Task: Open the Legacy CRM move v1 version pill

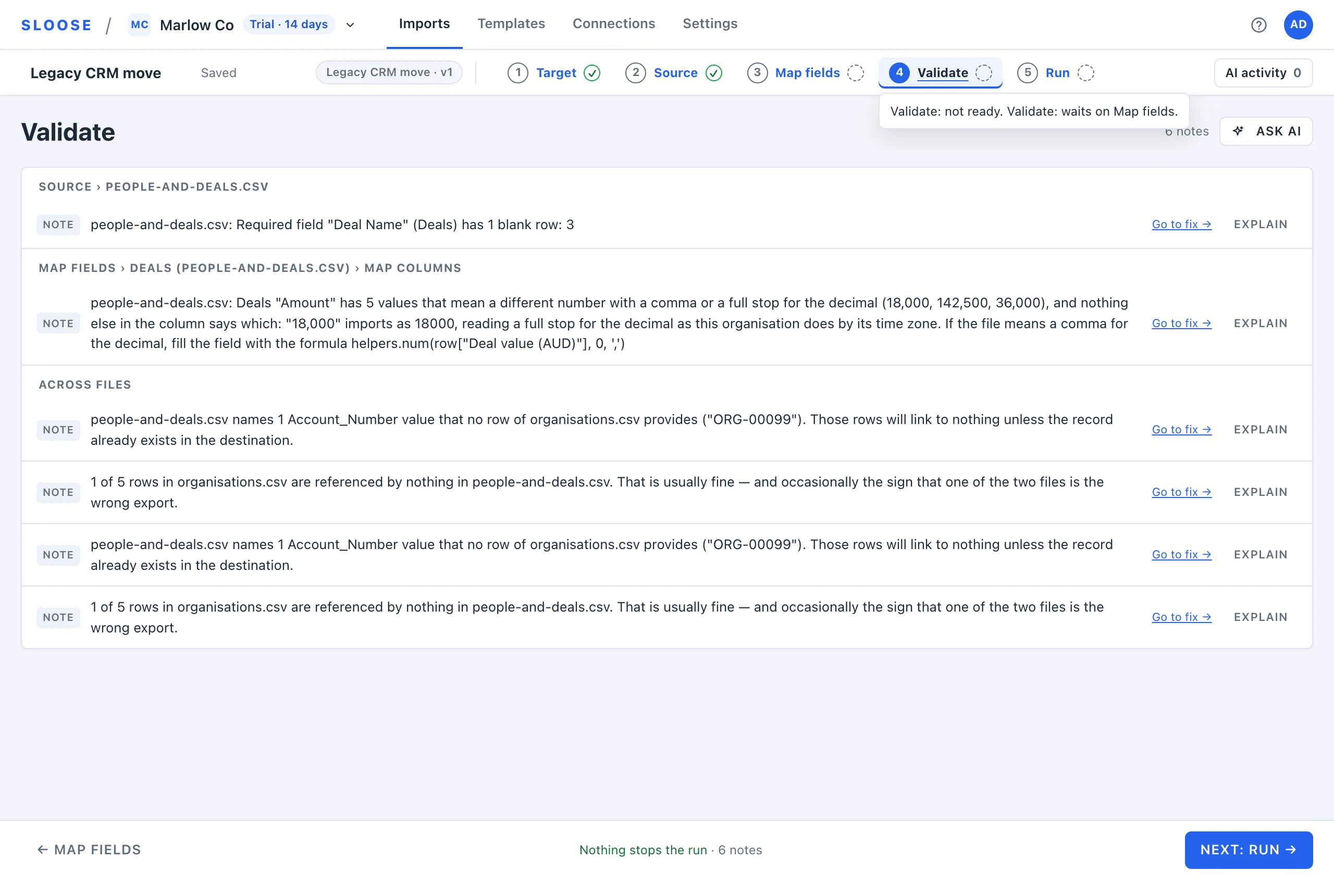Action: pos(389,72)
